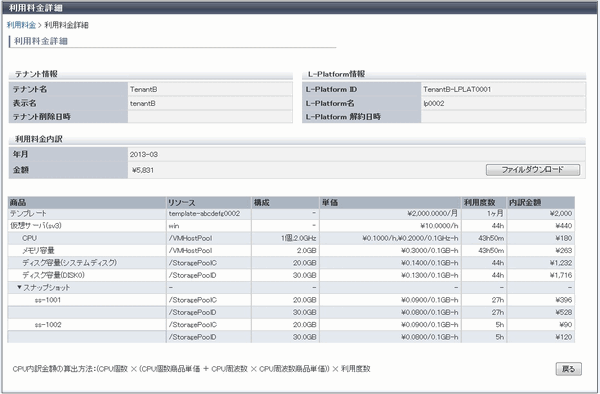Click the 2013-03 年月 value field

click(356, 155)
